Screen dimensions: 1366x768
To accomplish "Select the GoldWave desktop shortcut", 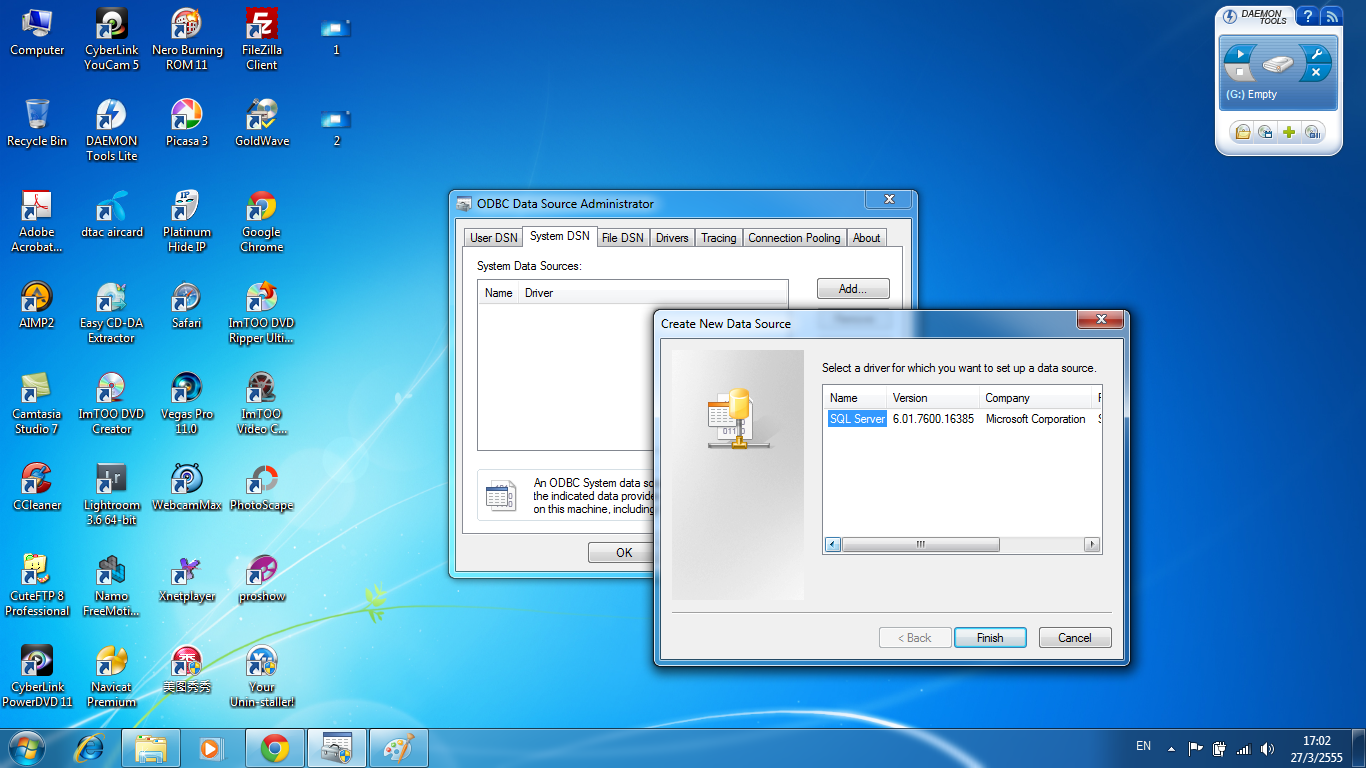I will [x=262, y=123].
